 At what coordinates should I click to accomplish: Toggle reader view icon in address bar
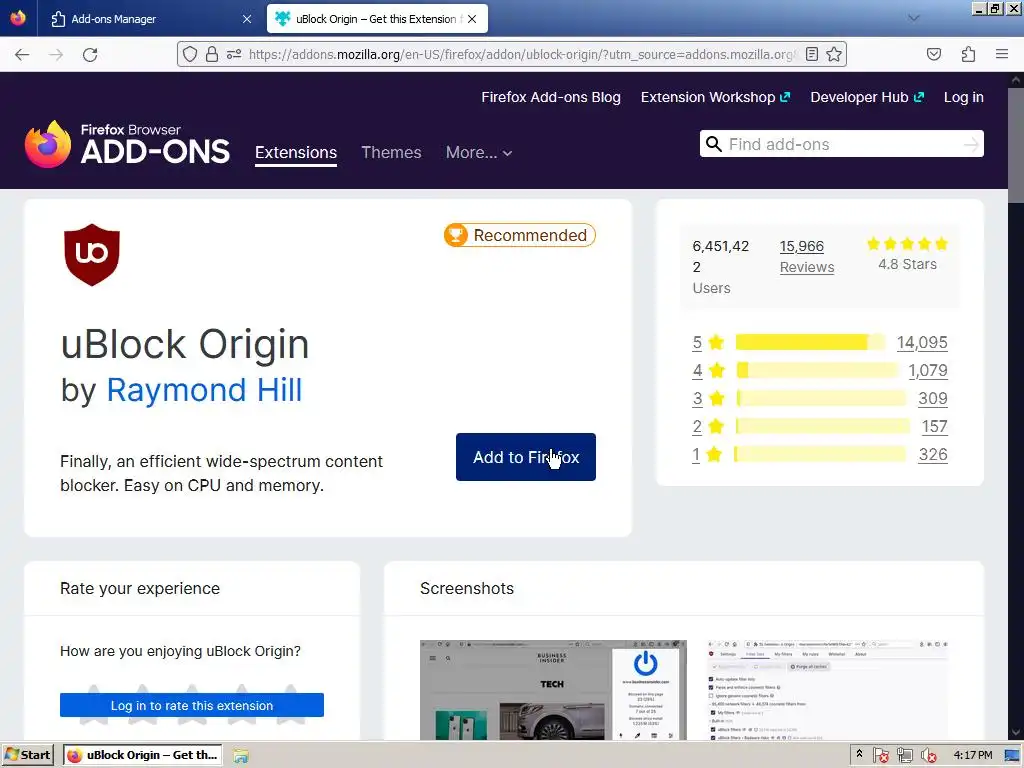[812, 54]
